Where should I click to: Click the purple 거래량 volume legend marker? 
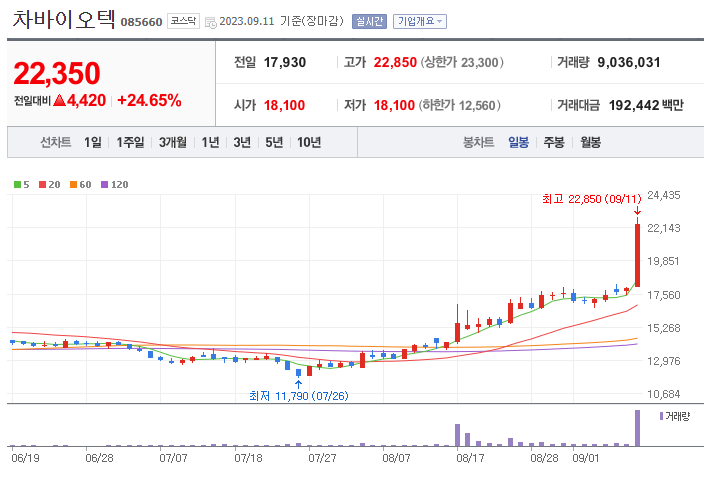[661, 416]
